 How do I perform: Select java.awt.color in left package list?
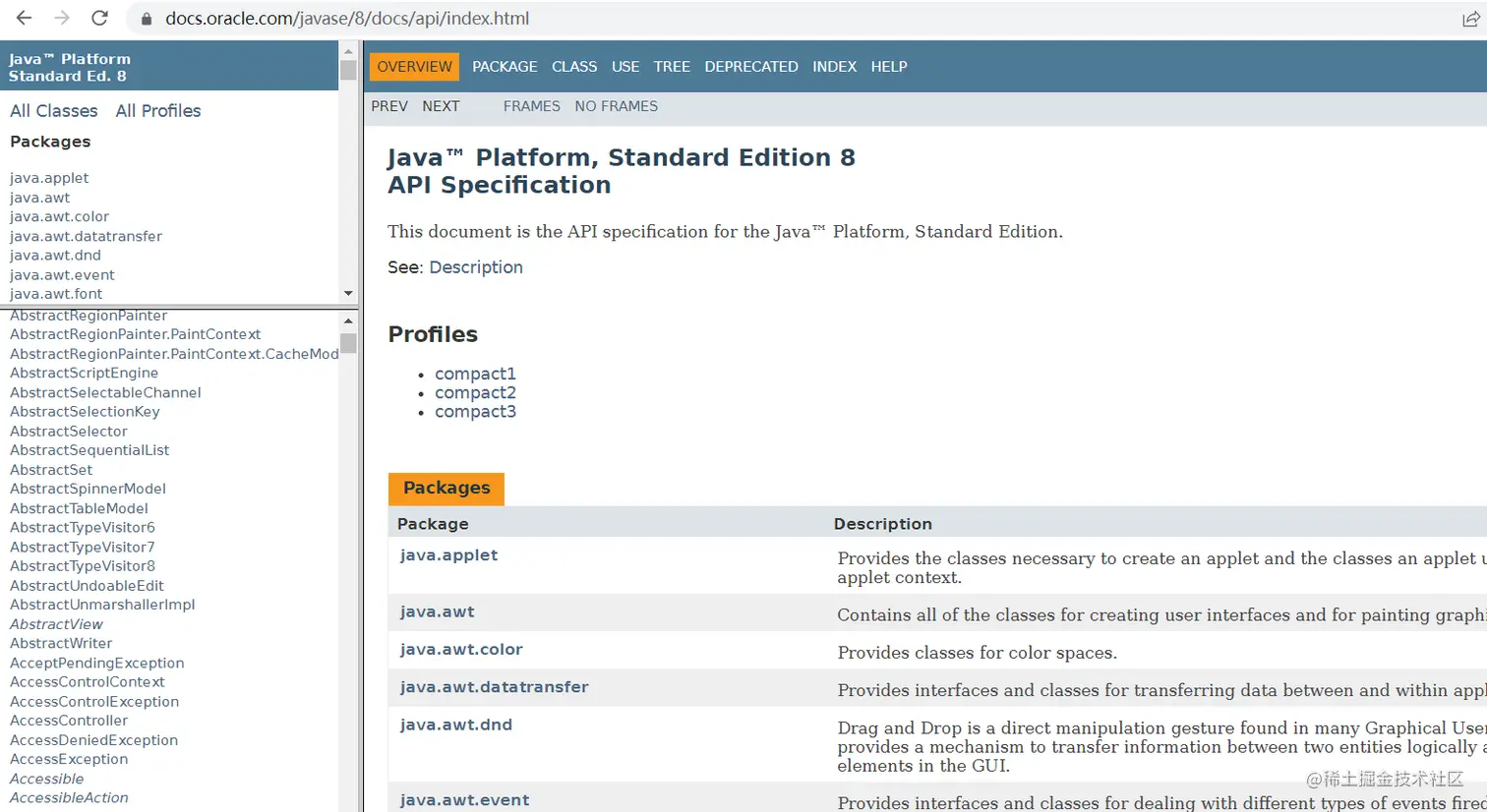point(59,216)
